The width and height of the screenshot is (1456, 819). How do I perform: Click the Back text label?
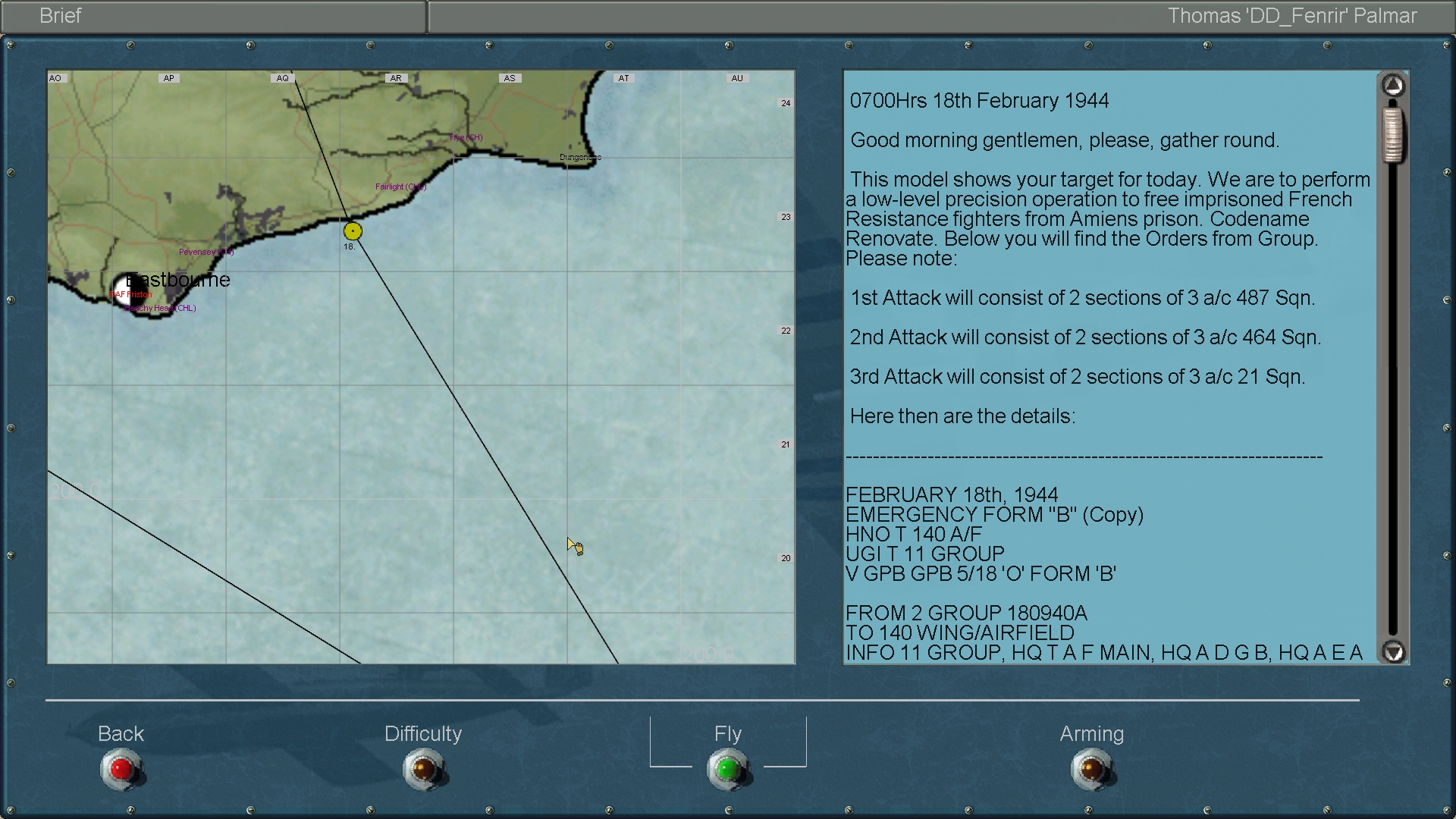tap(121, 733)
